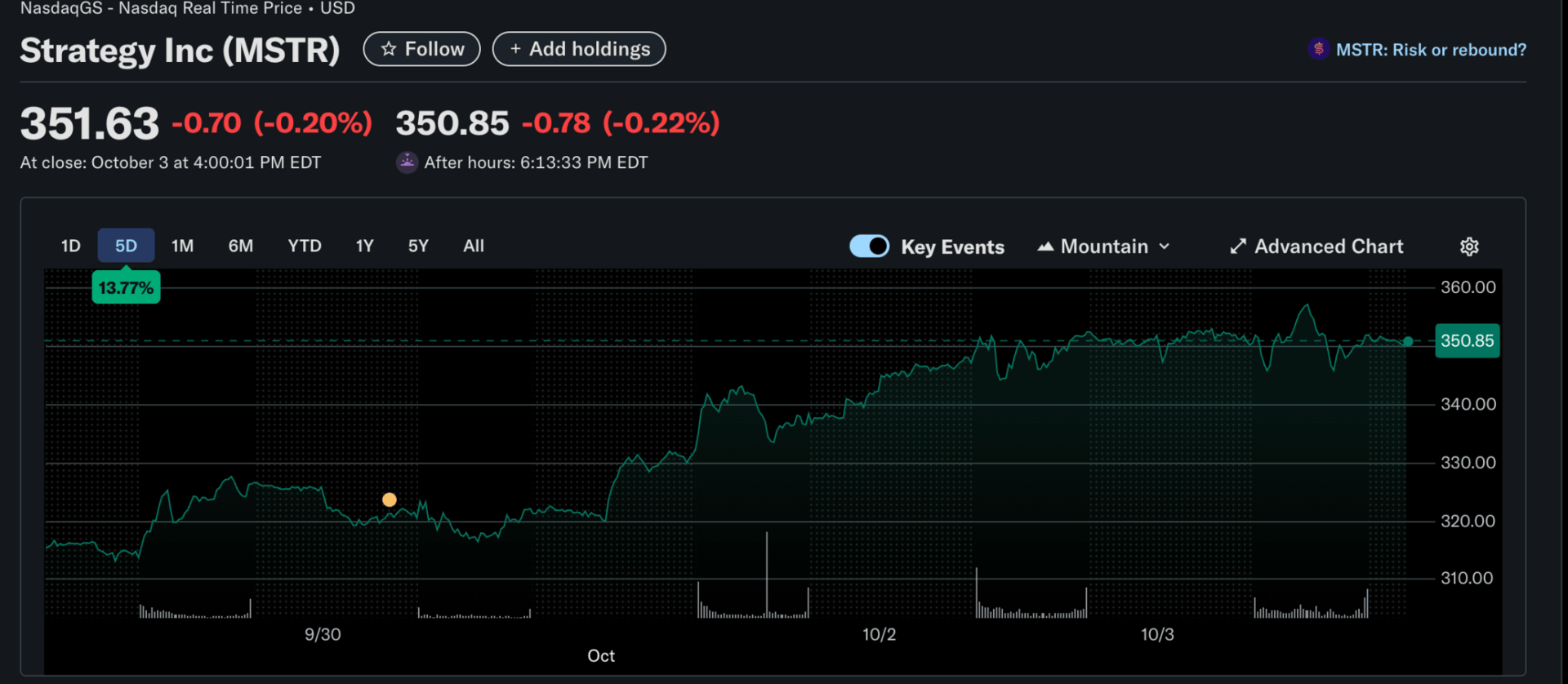Image resolution: width=1568 pixels, height=684 pixels.
Task: Select the 1D time range
Action: pyautogui.click(x=71, y=246)
